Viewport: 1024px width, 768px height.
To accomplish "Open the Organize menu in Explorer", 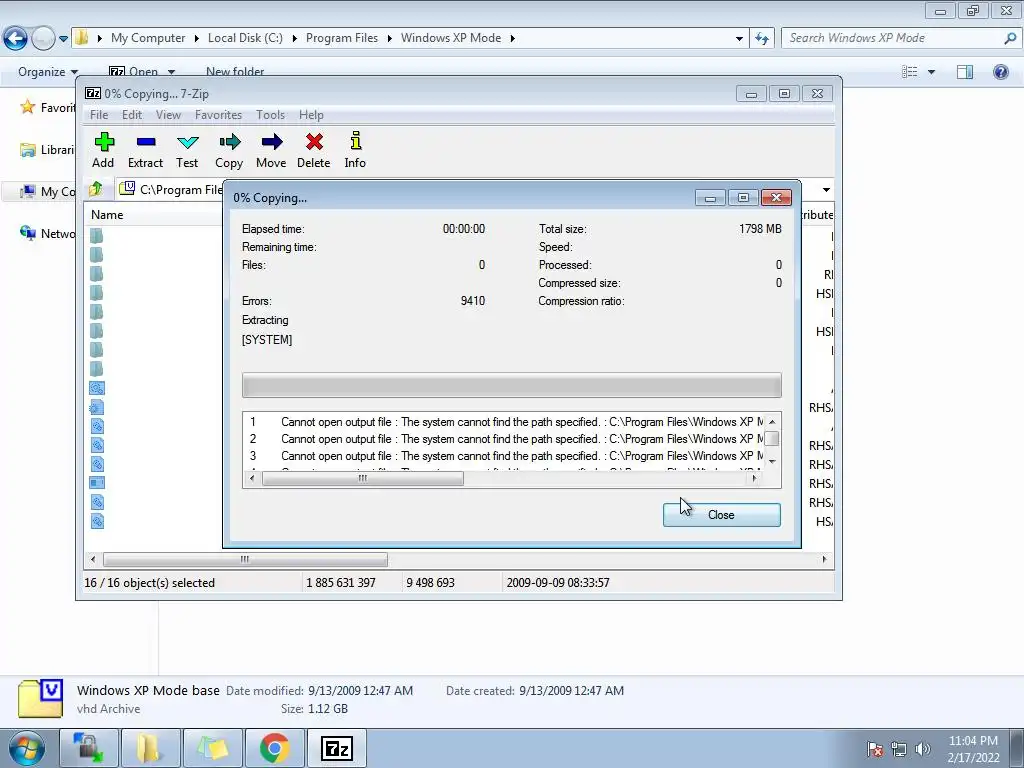I will [48, 72].
